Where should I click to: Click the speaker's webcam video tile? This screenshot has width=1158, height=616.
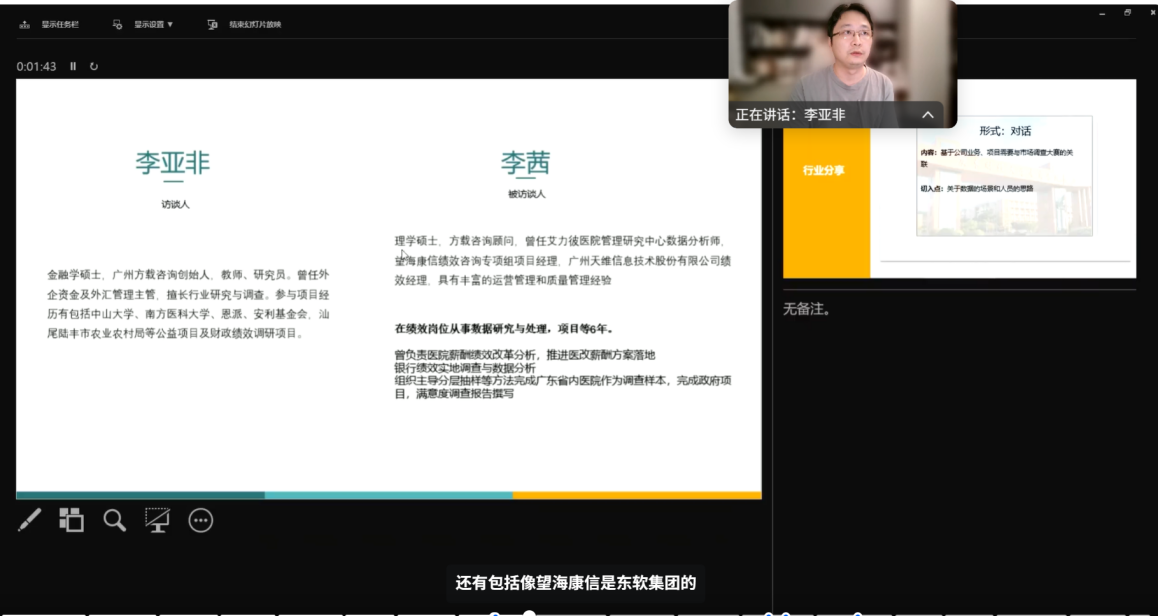click(842, 50)
